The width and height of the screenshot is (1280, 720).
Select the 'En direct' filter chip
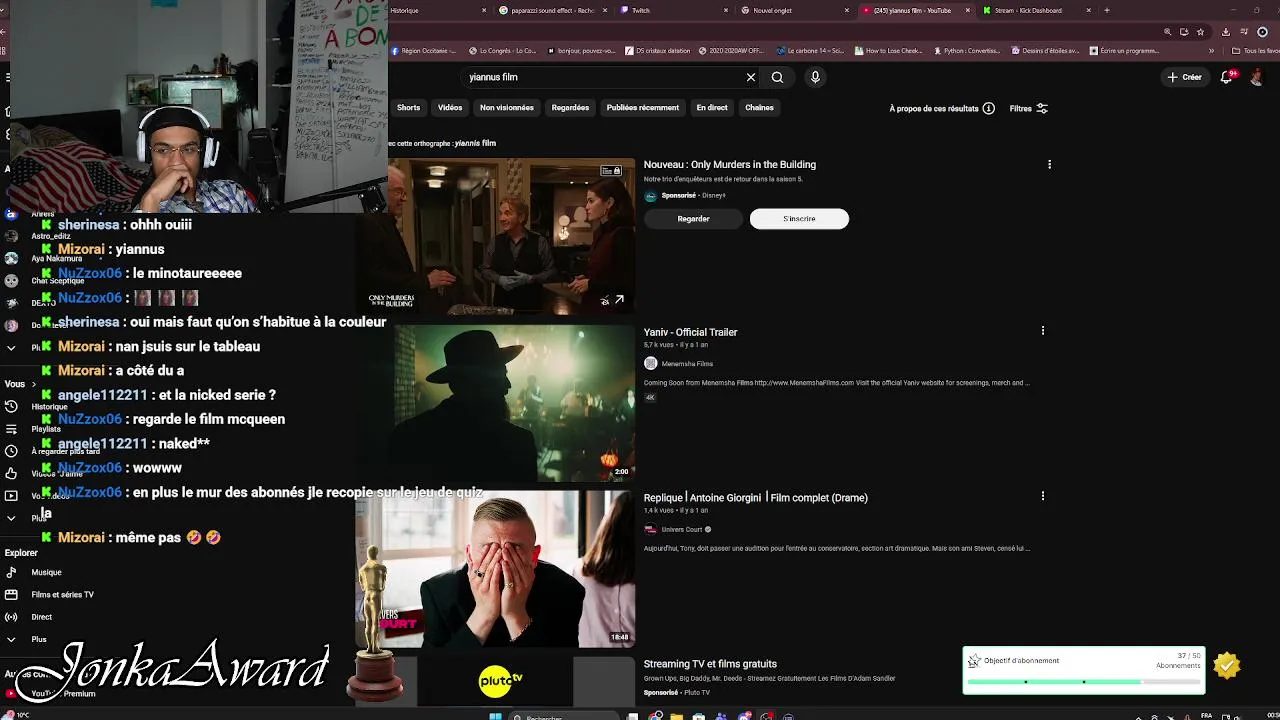pos(712,107)
